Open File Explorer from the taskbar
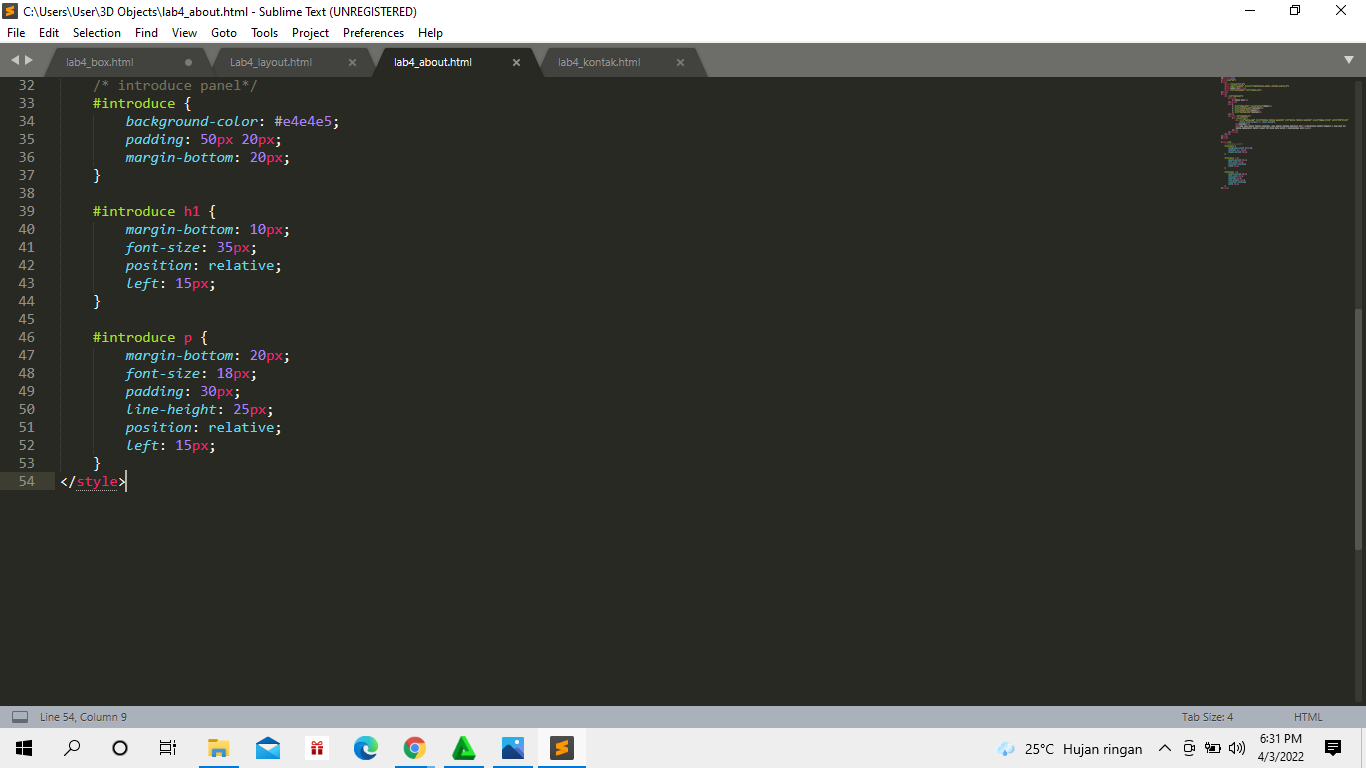The image size is (1366, 768). [x=218, y=747]
